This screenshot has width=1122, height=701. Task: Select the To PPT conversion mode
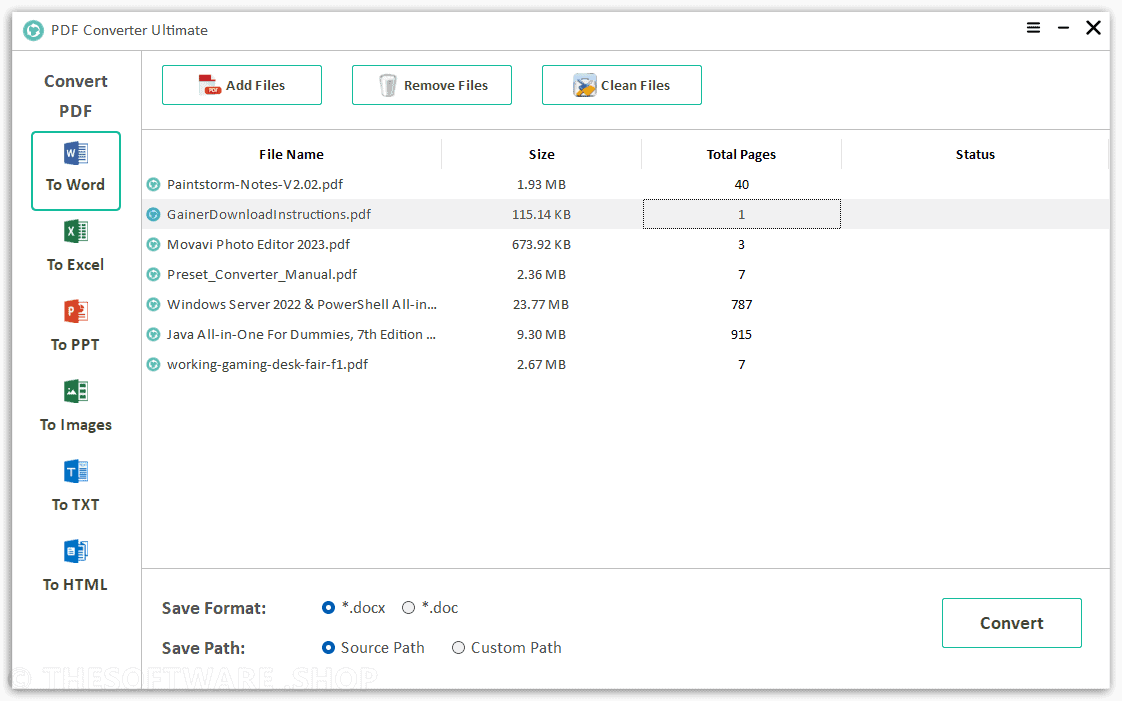[76, 327]
